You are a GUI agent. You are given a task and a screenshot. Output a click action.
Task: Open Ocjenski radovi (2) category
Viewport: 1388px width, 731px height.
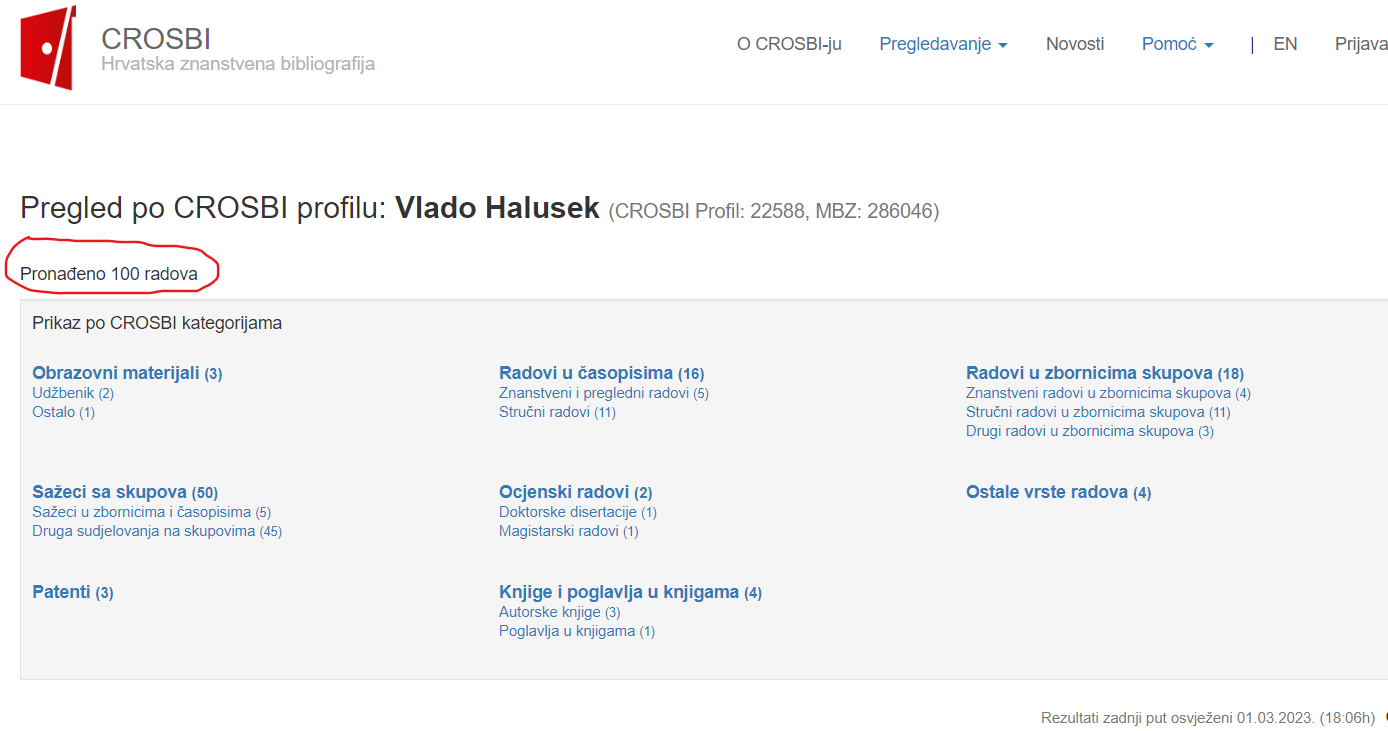pyautogui.click(x=575, y=492)
